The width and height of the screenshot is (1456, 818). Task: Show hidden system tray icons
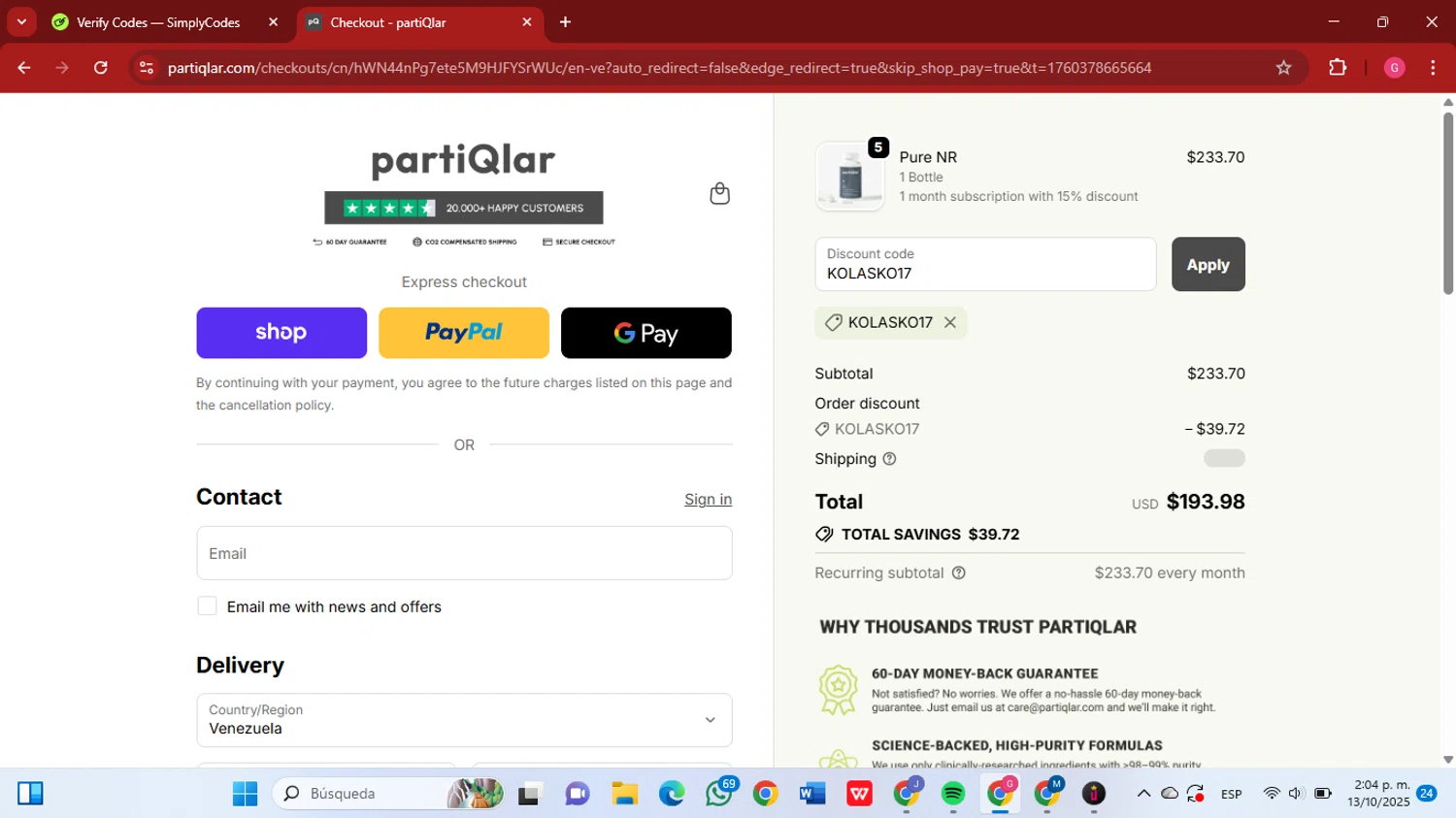[x=1143, y=794]
